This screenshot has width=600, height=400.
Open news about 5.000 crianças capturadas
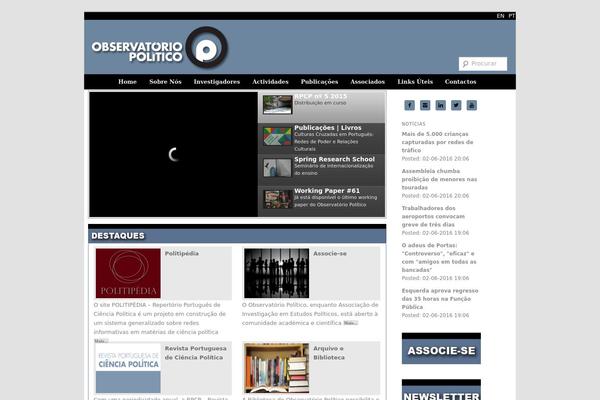pyautogui.click(x=437, y=142)
